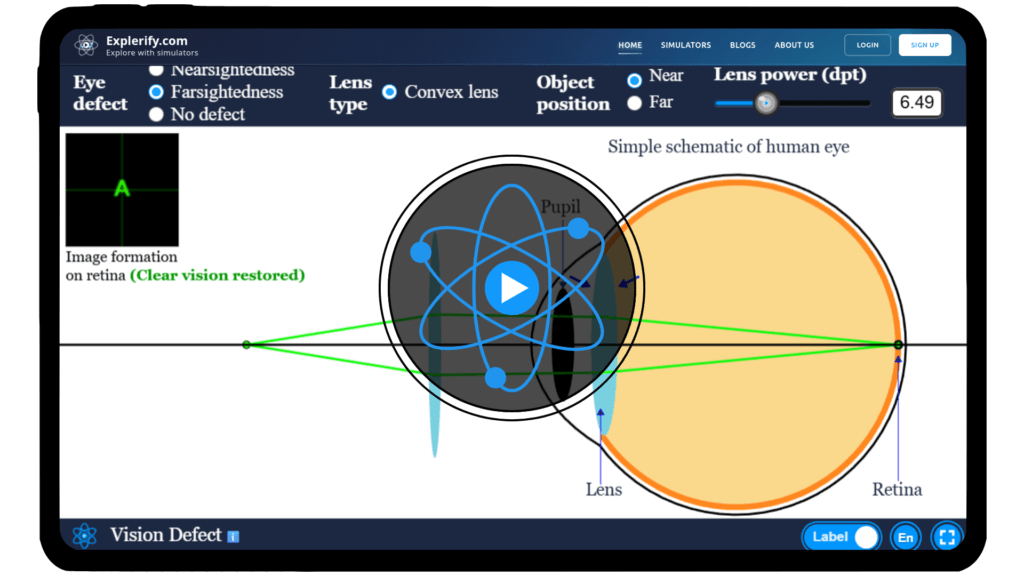Switch to the SIMULATORS menu item
This screenshot has width=1024, height=576.
pos(686,45)
